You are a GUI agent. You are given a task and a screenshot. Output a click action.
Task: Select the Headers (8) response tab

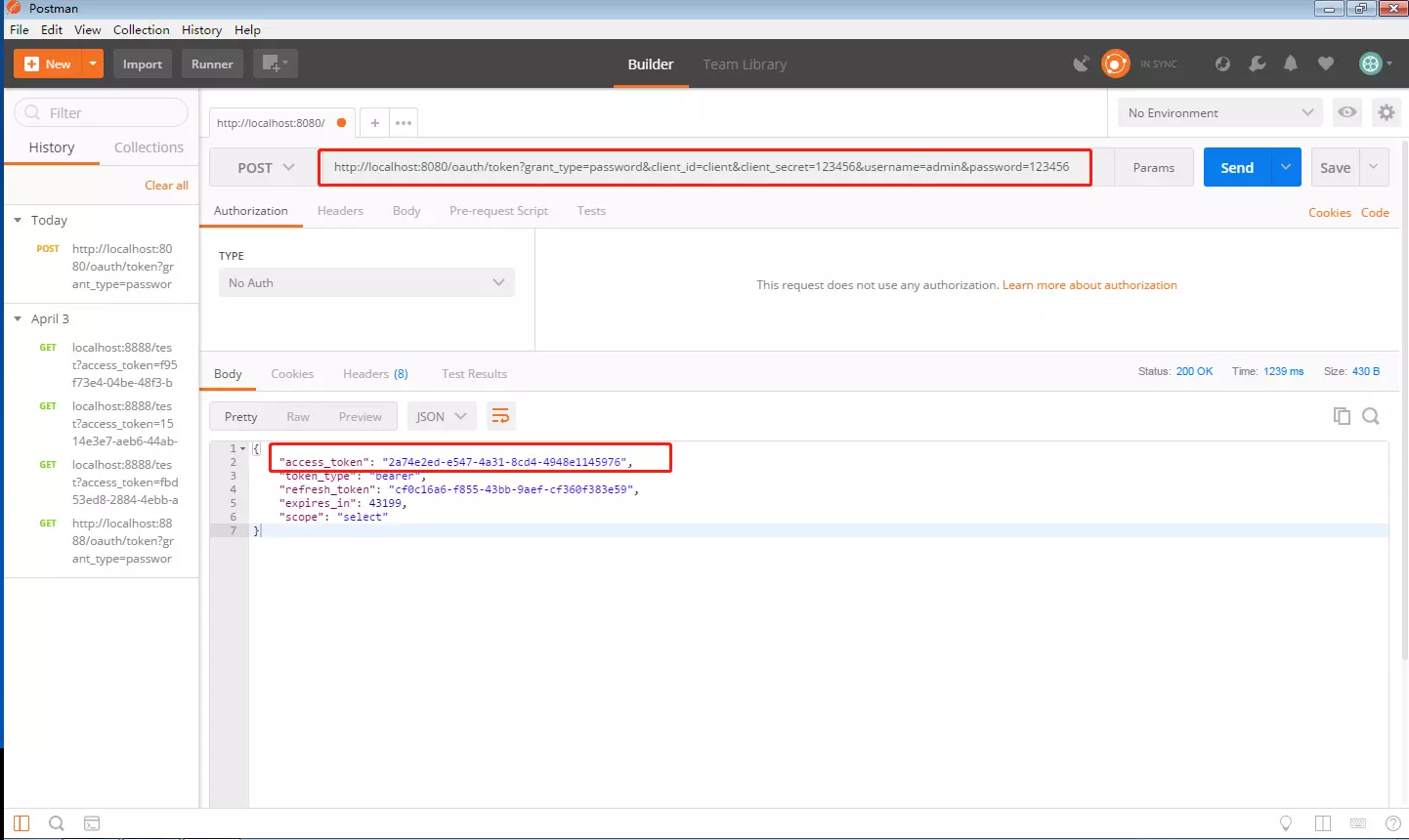[375, 374]
